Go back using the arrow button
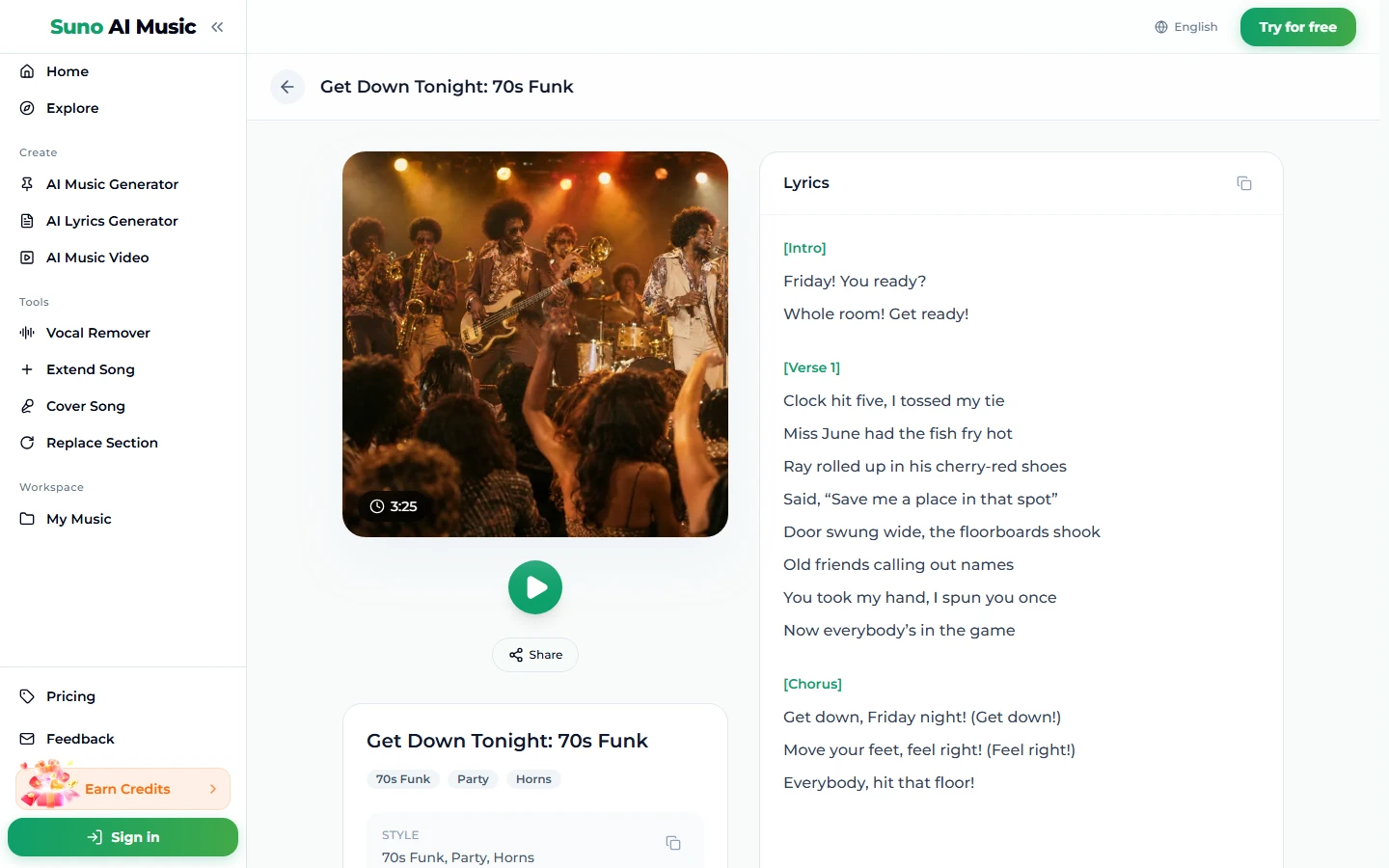 click(x=287, y=87)
